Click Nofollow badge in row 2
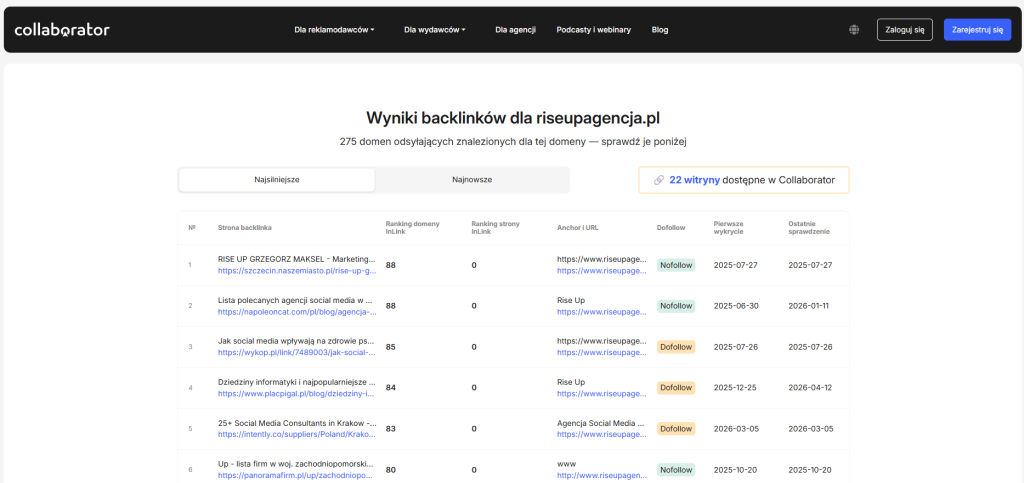 click(x=676, y=305)
